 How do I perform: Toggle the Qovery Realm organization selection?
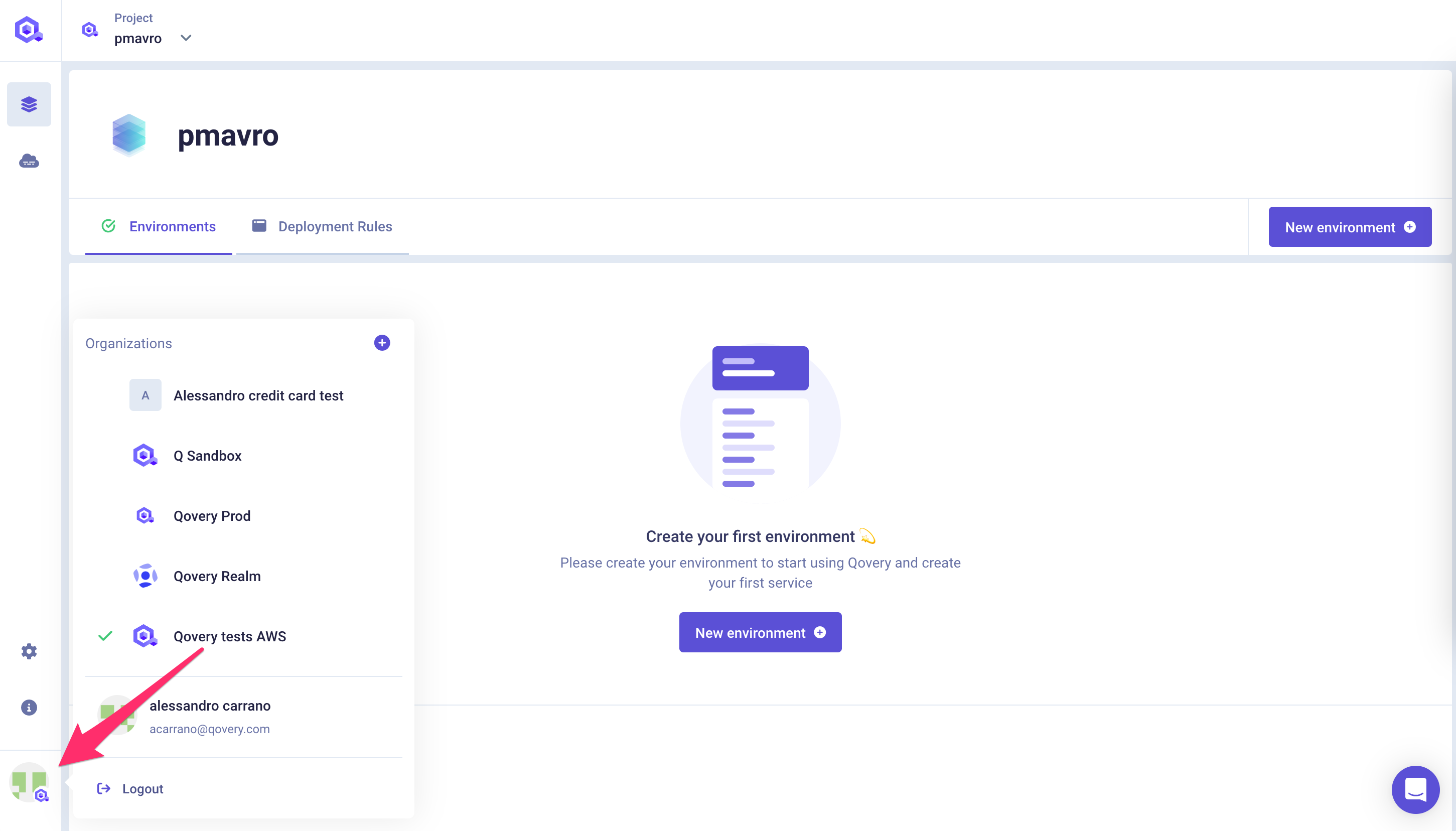(217, 576)
